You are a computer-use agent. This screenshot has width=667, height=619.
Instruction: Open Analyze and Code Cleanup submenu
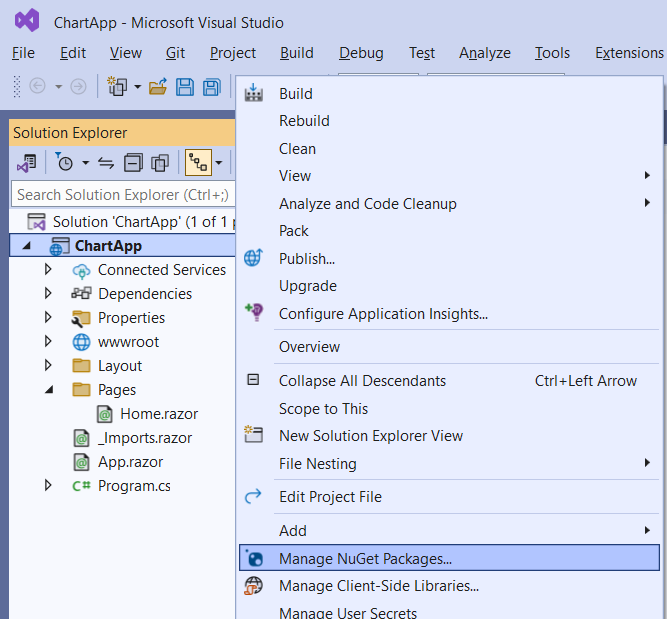coord(449,204)
